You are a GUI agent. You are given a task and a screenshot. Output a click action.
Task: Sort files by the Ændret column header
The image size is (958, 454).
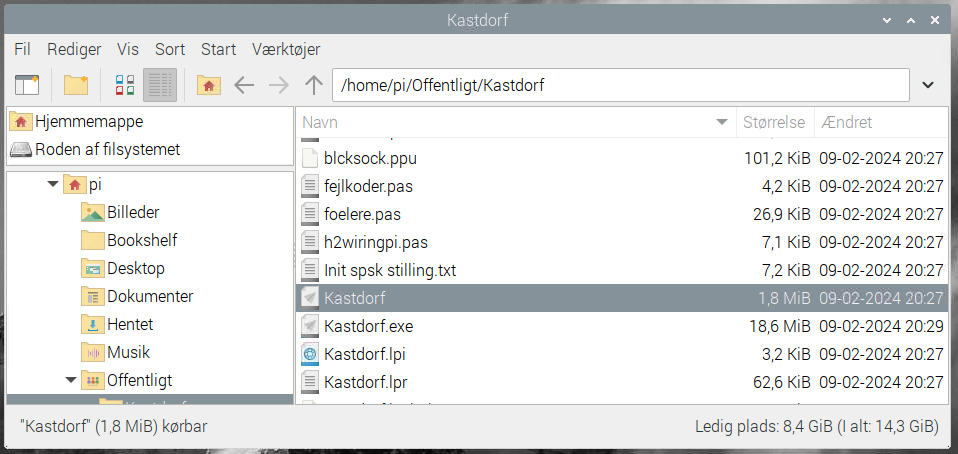pos(846,122)
